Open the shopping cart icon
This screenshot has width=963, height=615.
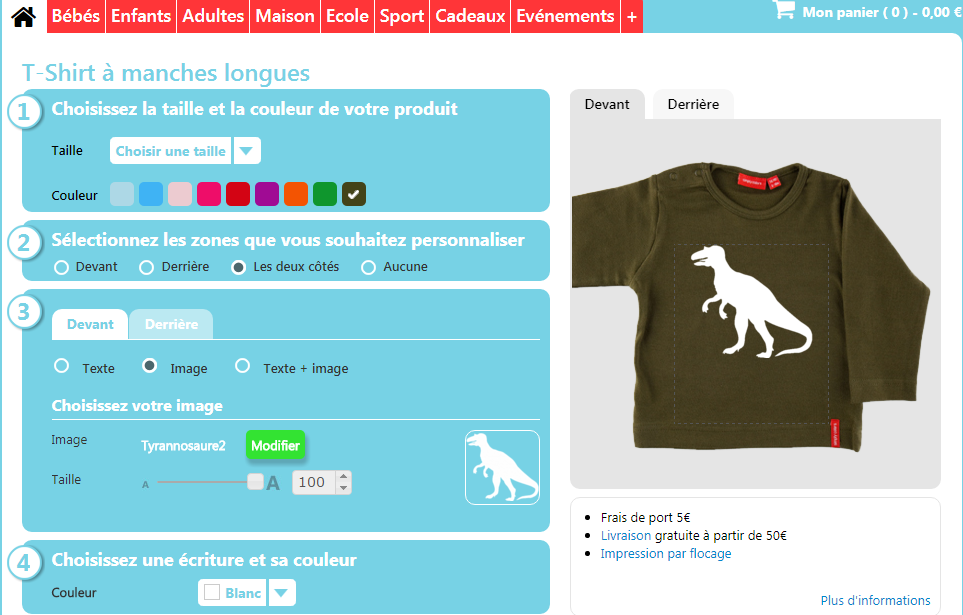click(784, 10)
